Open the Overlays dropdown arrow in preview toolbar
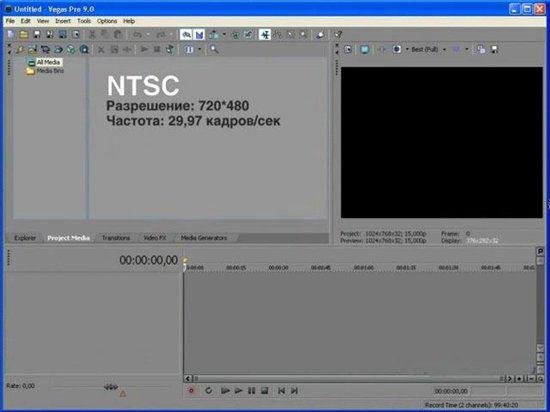The image size is (550, 412). (467, 49)
